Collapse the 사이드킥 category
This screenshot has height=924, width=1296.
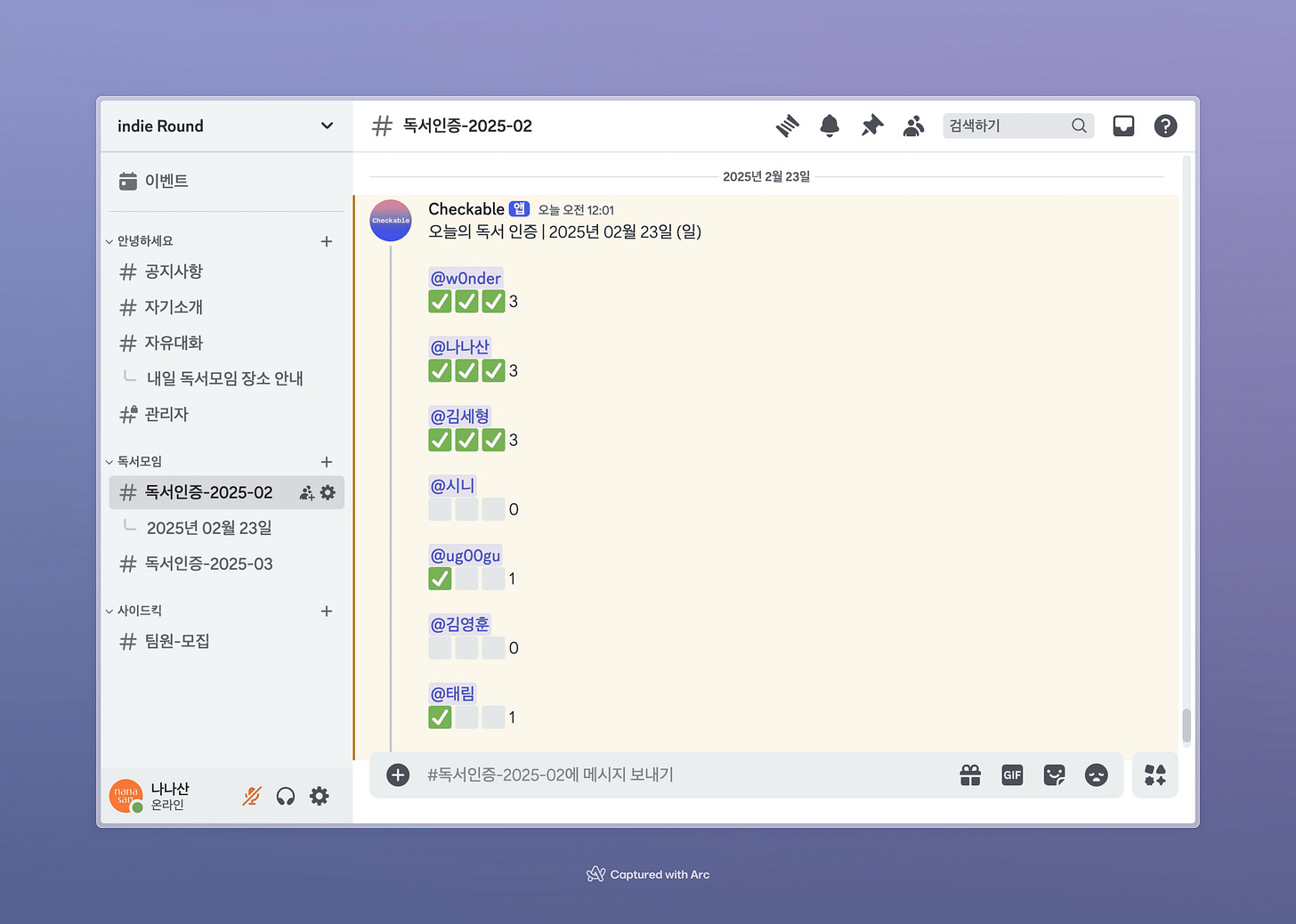click(x=134, y=611)
